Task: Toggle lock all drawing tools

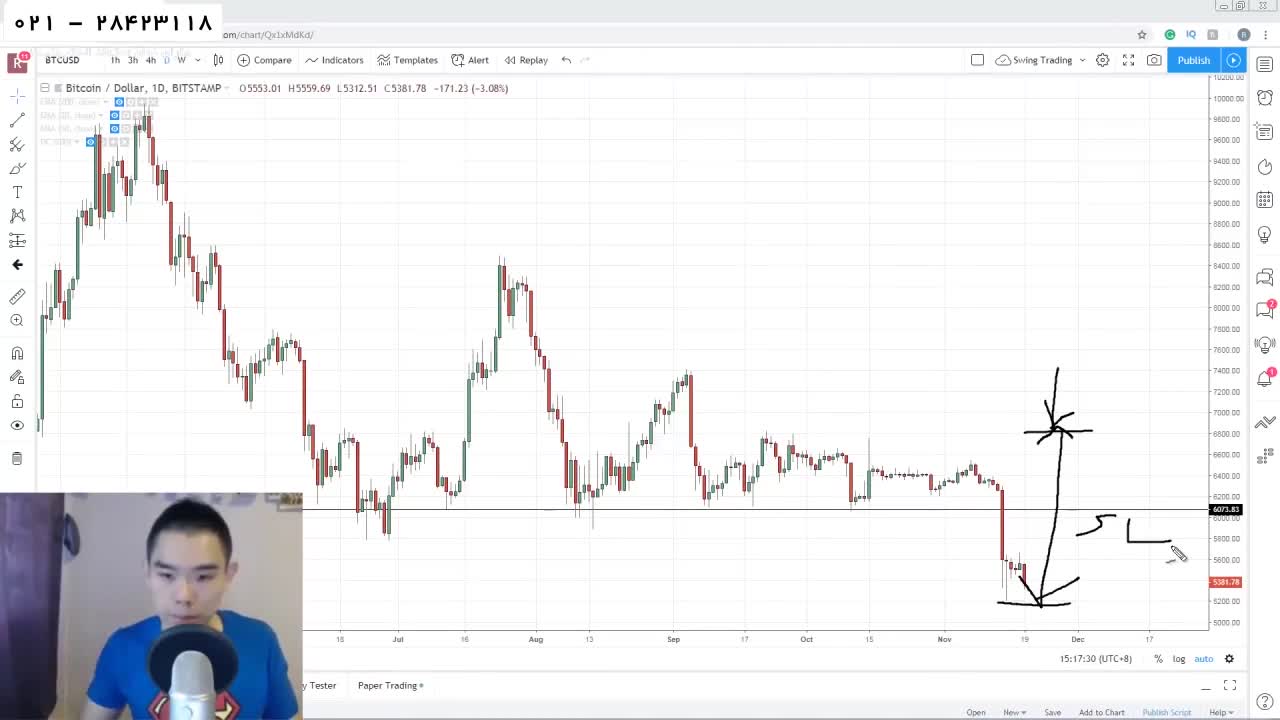Action: 17,401
